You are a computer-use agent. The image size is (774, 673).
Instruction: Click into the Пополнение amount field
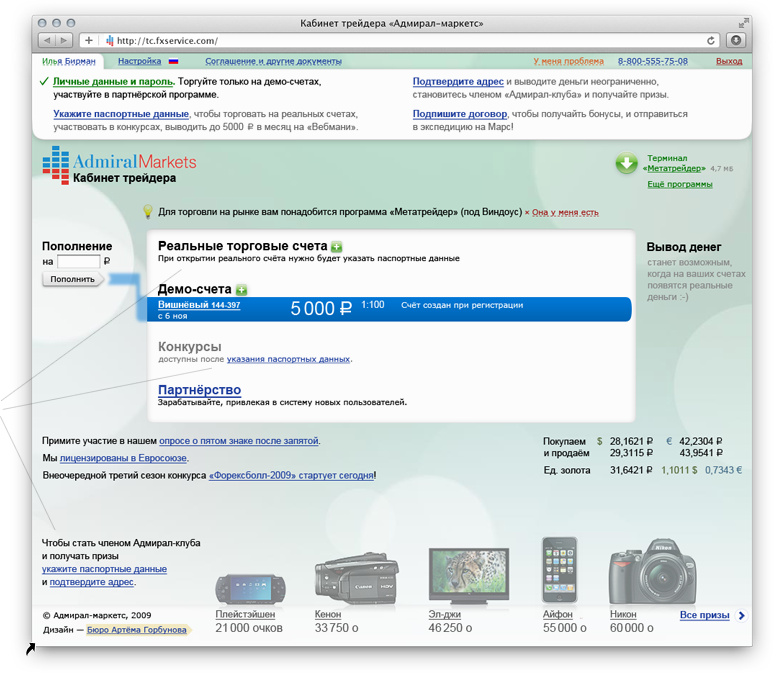78,262
